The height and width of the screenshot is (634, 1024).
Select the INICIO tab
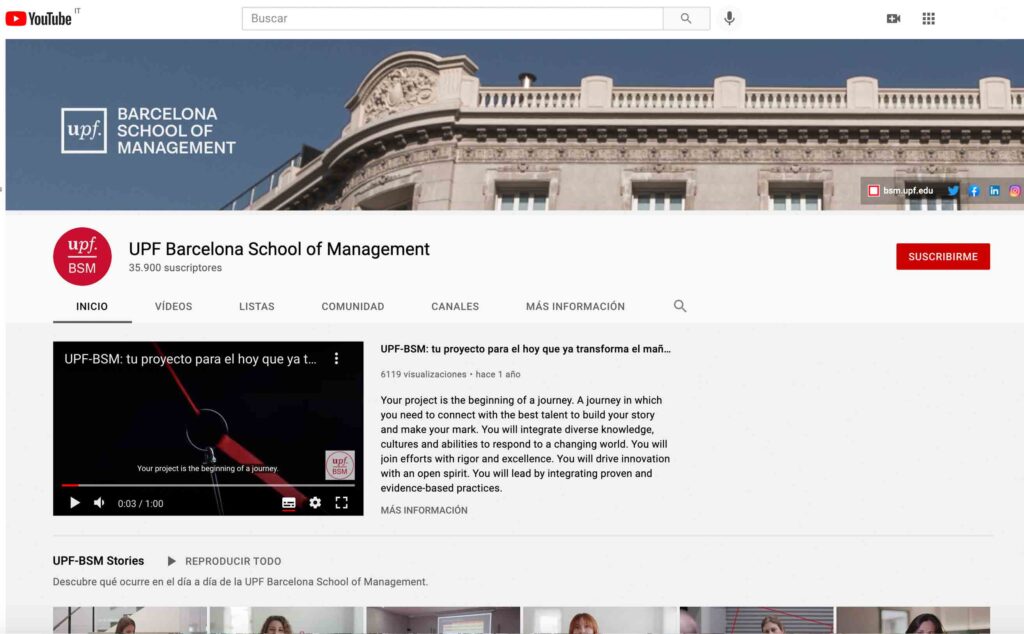point(92,306)
